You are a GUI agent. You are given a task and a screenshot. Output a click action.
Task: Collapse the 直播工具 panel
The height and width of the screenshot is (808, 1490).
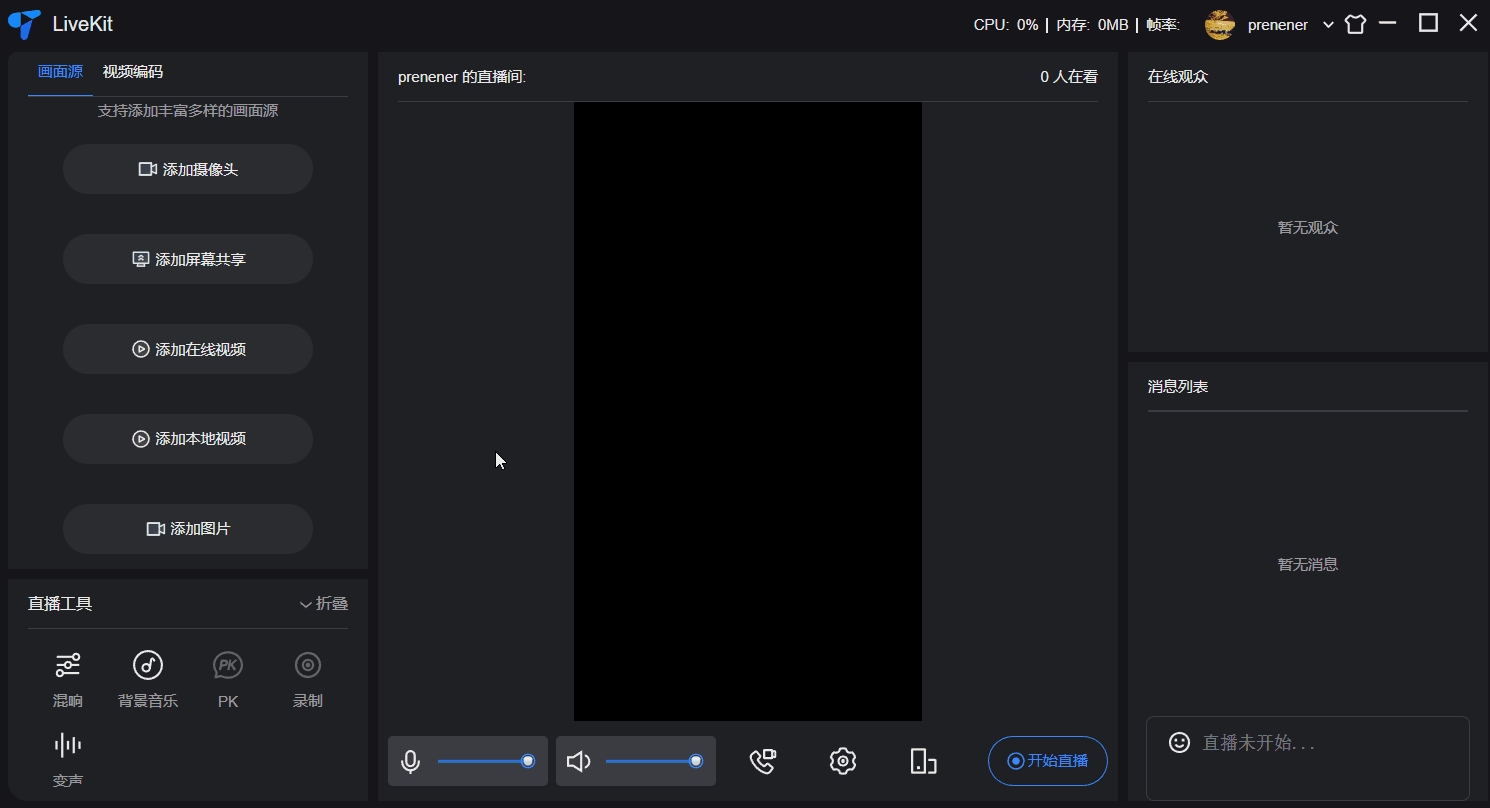(x=324, y=604)
